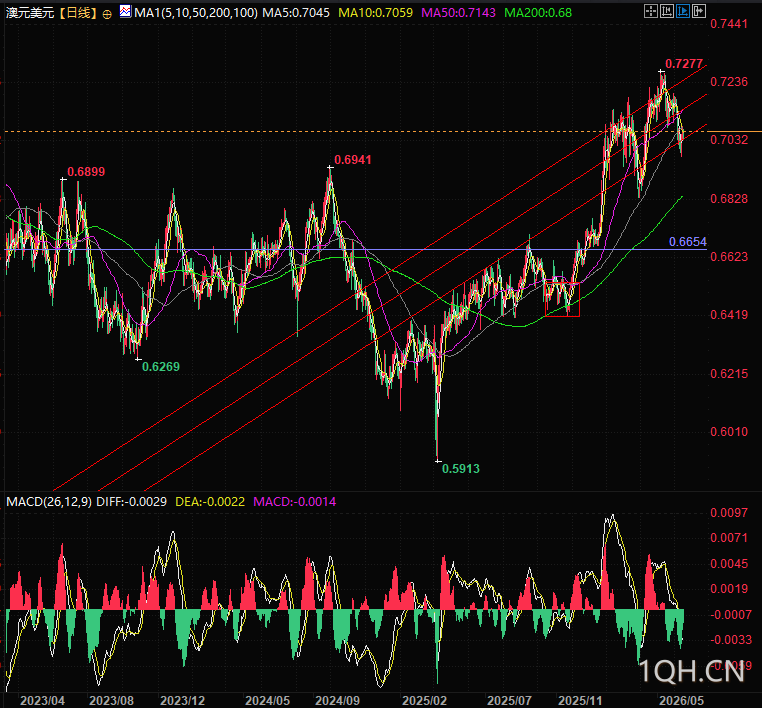This screenshot has width=762, height=708.
Task: Click the 2025/11 date on time axis
Action: coord(580,701)
